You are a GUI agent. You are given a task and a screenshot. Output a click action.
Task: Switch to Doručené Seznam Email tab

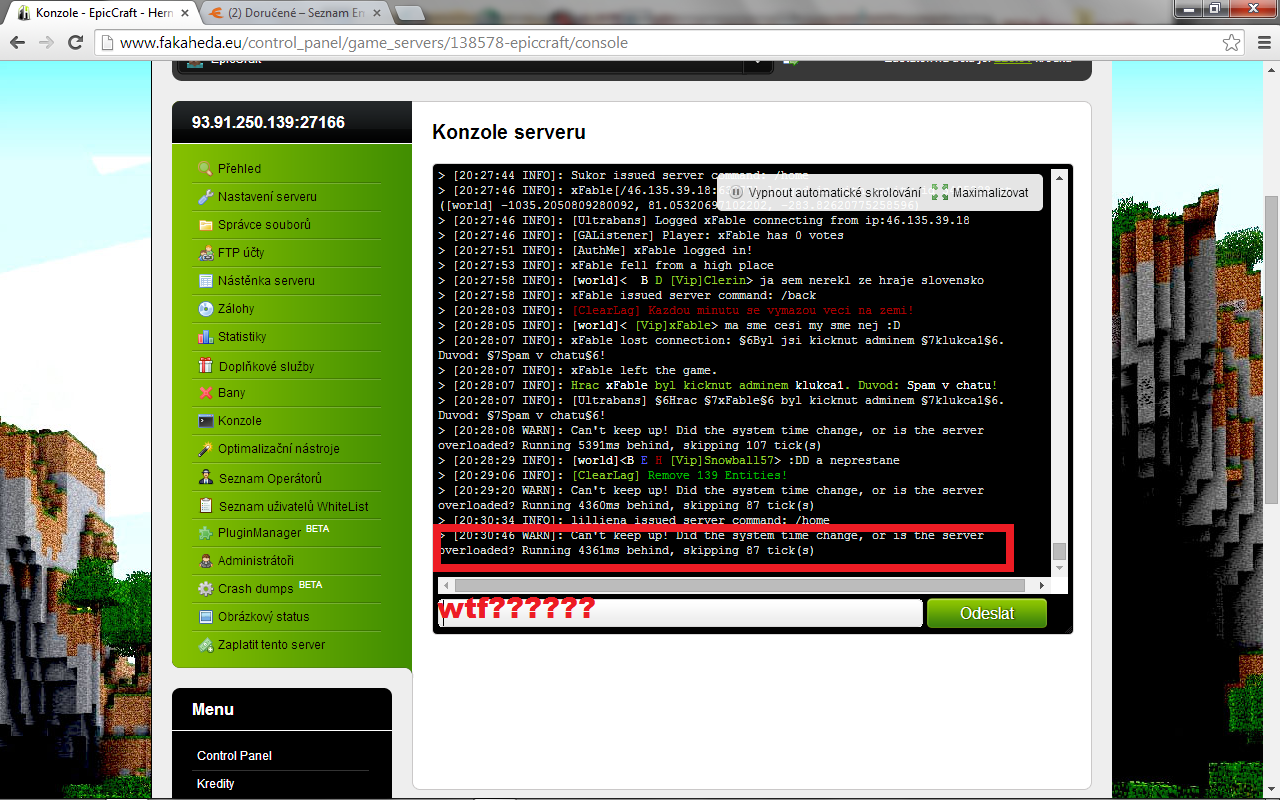click(x=293, y=14)
